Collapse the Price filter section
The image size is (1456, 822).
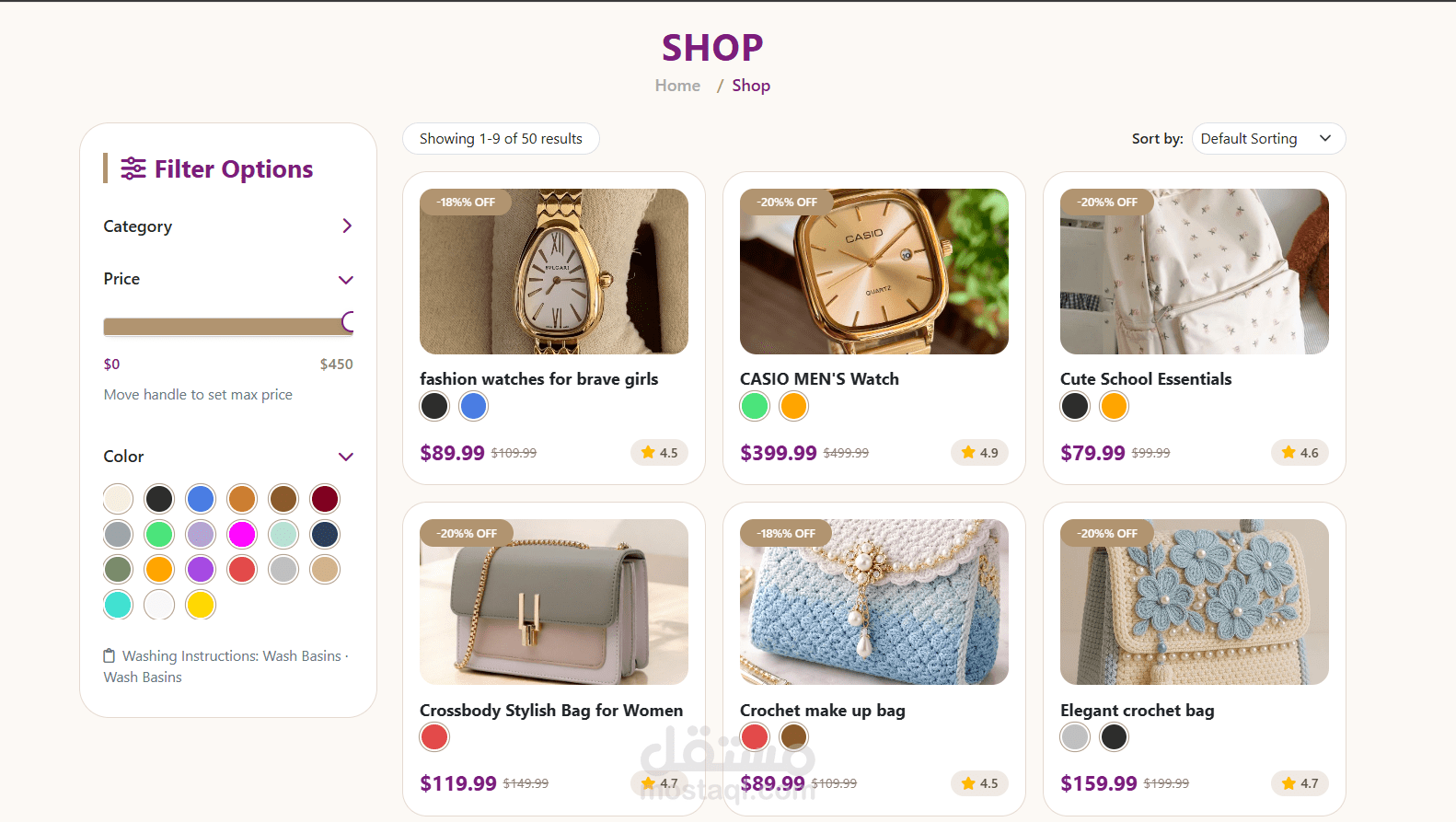[346, 280]
